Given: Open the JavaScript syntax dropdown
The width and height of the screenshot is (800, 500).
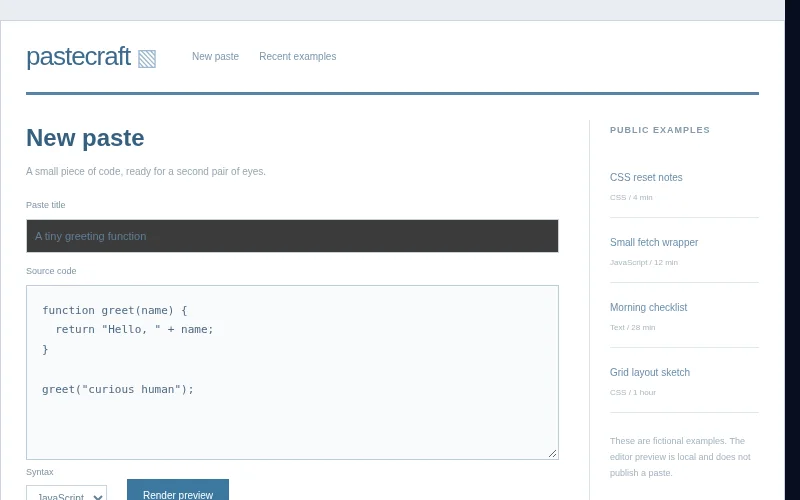Looking at the screenshot, I should (67, 495).
